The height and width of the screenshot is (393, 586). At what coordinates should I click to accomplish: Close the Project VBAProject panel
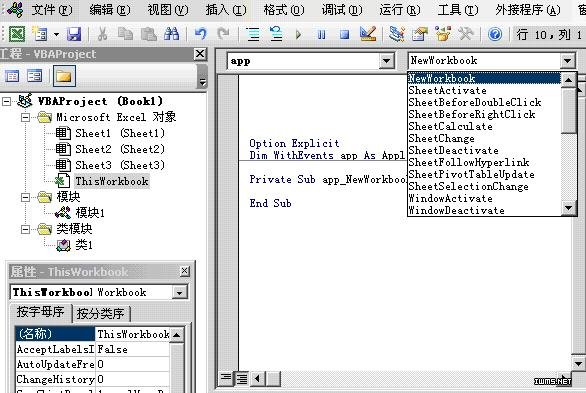(200, 54)
